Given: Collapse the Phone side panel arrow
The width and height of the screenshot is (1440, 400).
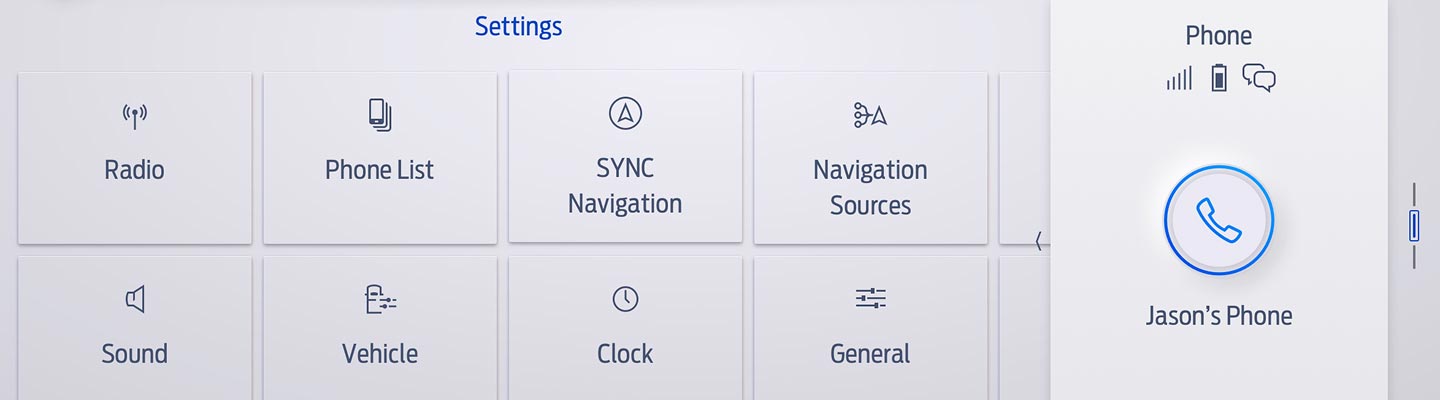Looking at the screenshot, I should pyautogui.click(x=1039, y=241).
